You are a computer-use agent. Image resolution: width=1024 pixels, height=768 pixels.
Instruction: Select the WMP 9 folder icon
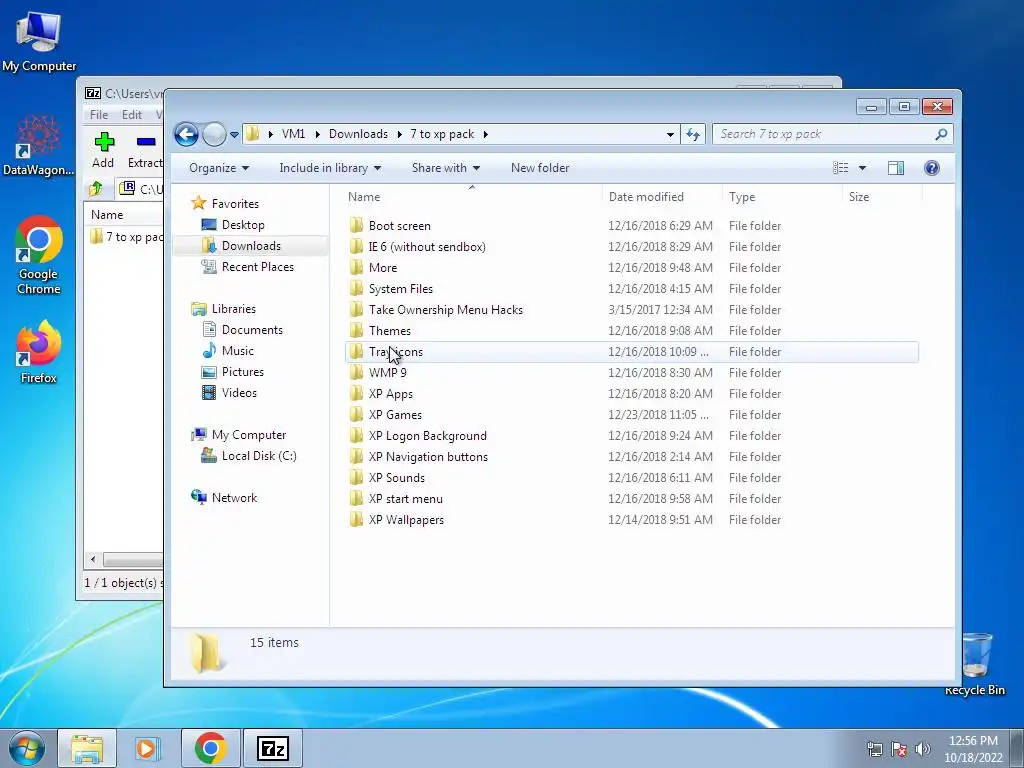pos(356,372)
